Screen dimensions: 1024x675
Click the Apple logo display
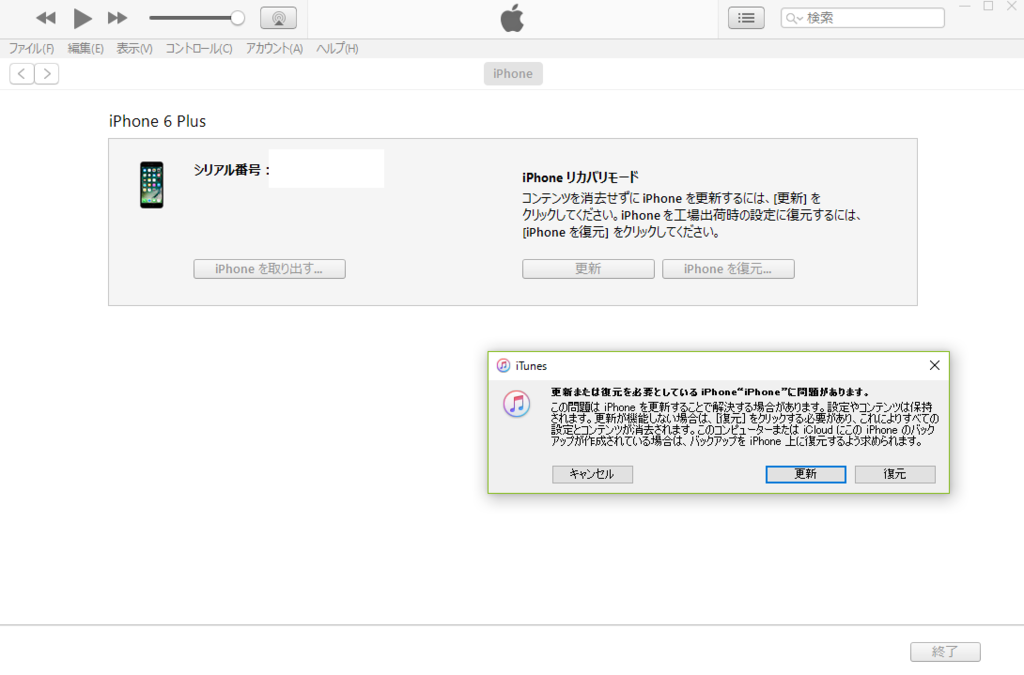tap(512, 18)
